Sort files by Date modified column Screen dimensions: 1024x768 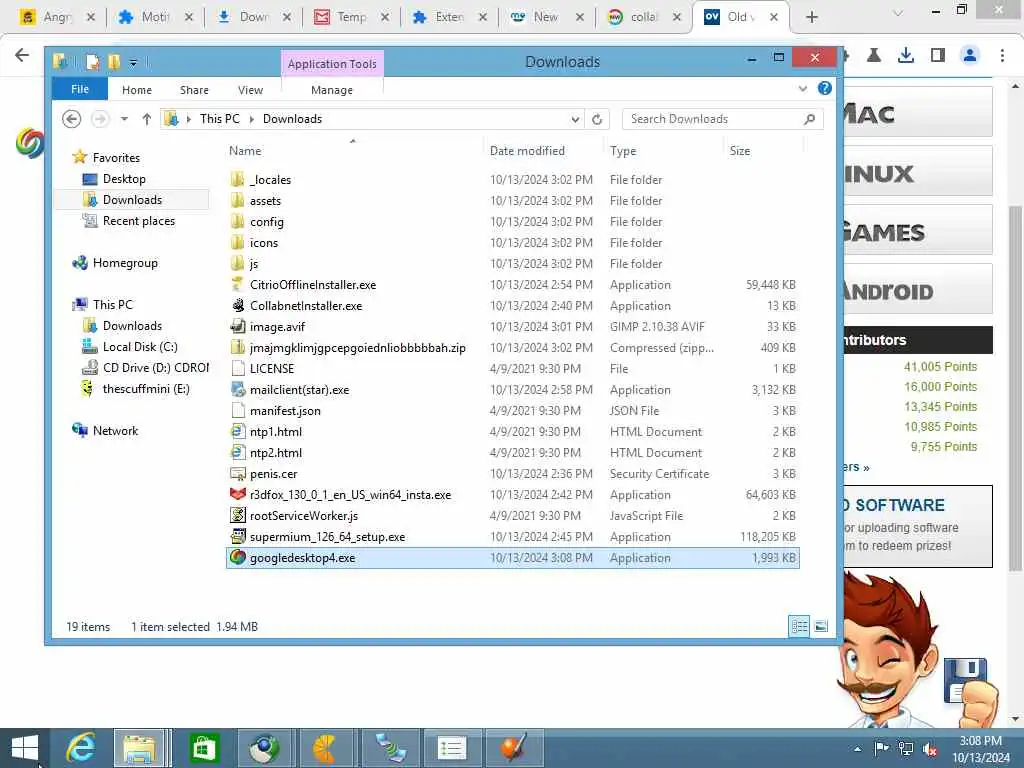click(527, 151)
